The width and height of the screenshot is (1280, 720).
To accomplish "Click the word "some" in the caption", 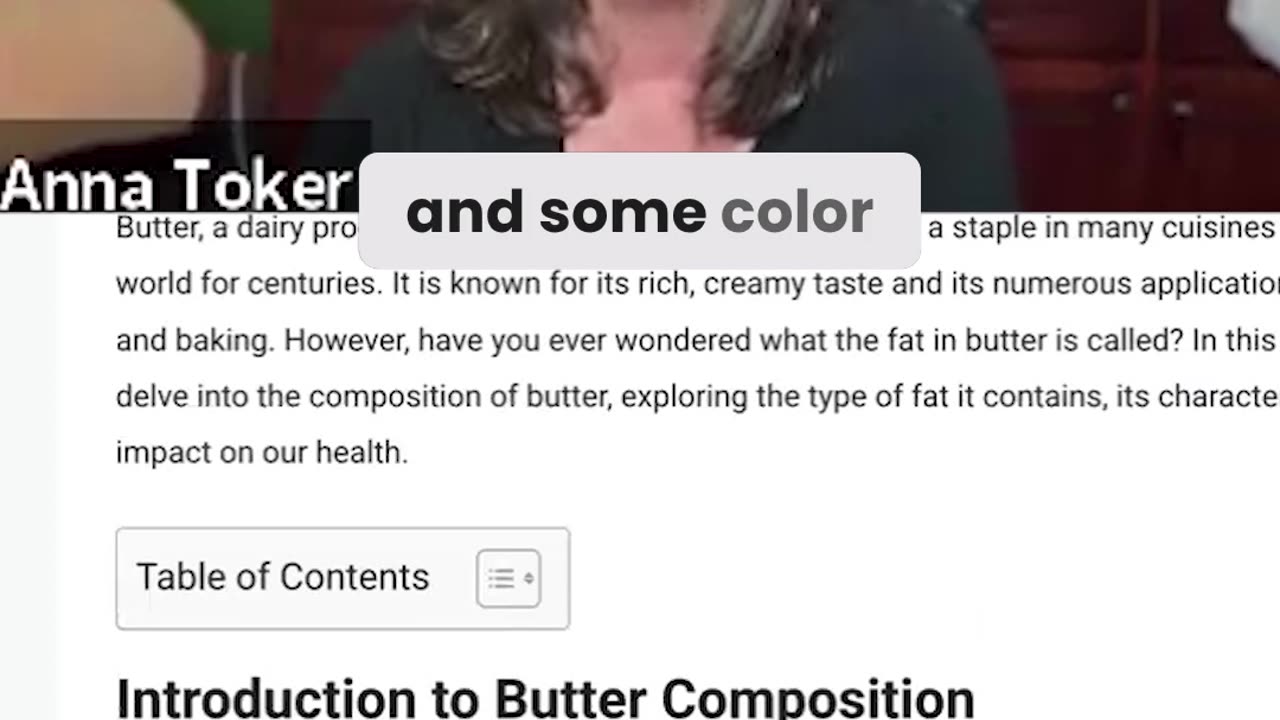I will pos(623,212).
